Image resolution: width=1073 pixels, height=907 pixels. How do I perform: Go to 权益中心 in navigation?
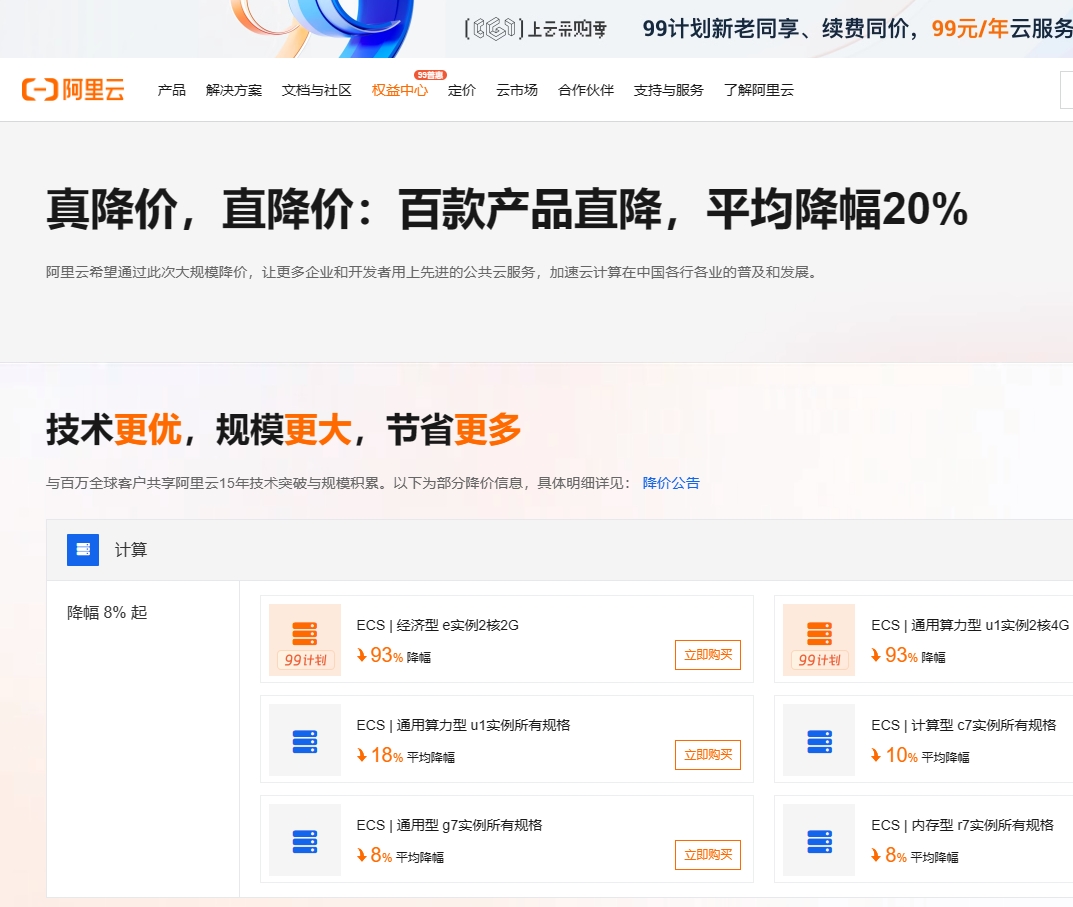[400, 90]
